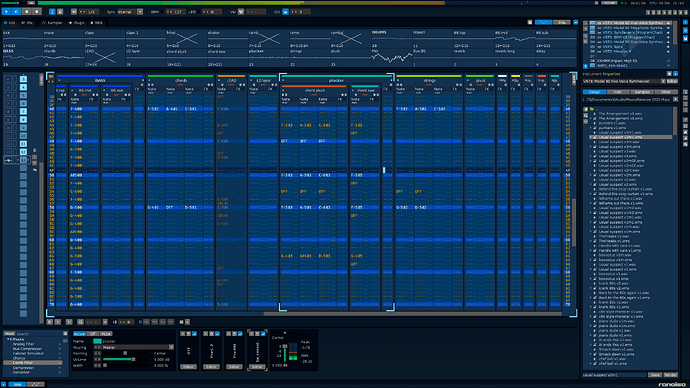Click the Stop button in transport
Image resolution: width=690 pixels, height=388 pixels.
(27, 11)
